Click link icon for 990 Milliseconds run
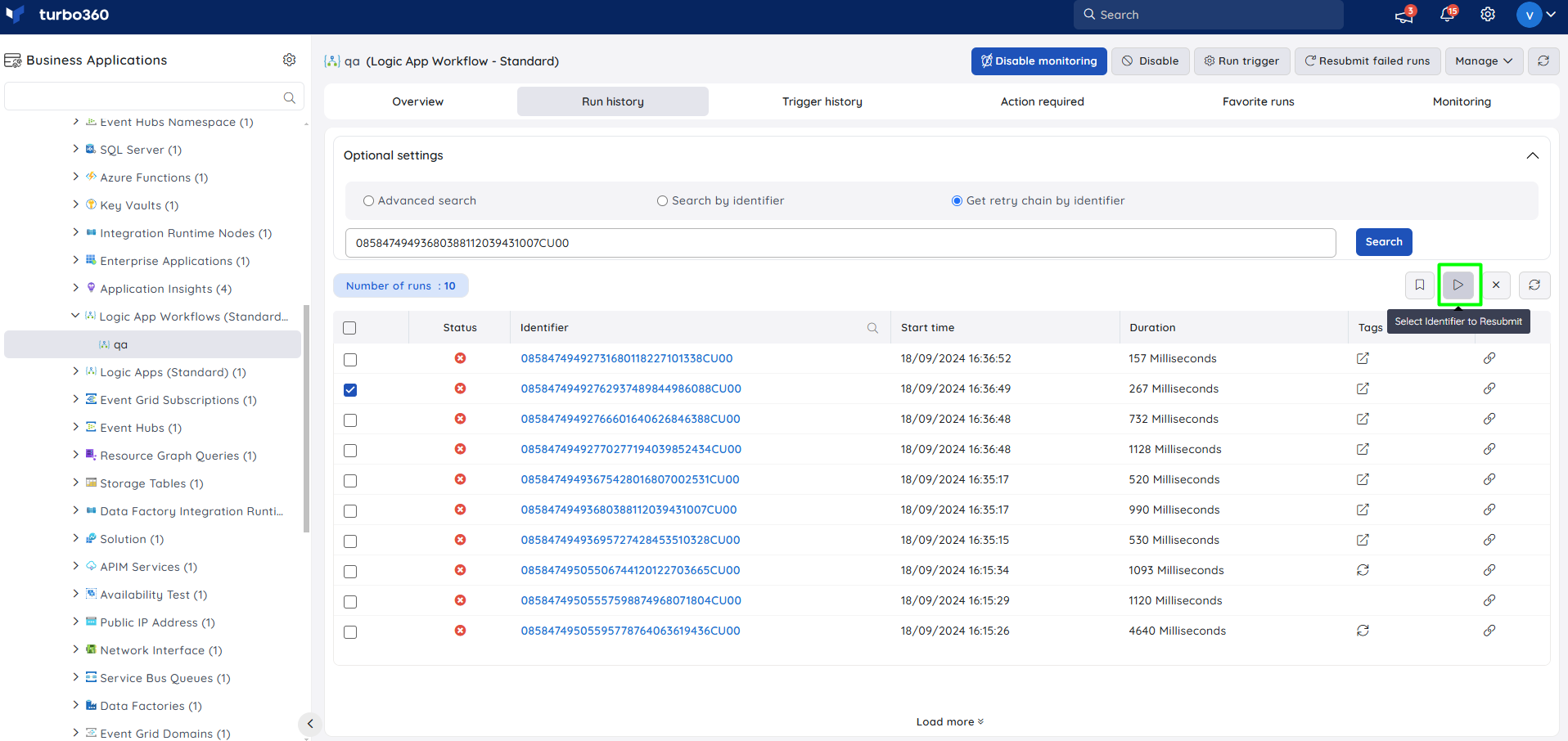Viewport: 1568px width, 741px height. (x=1489, y=510)
